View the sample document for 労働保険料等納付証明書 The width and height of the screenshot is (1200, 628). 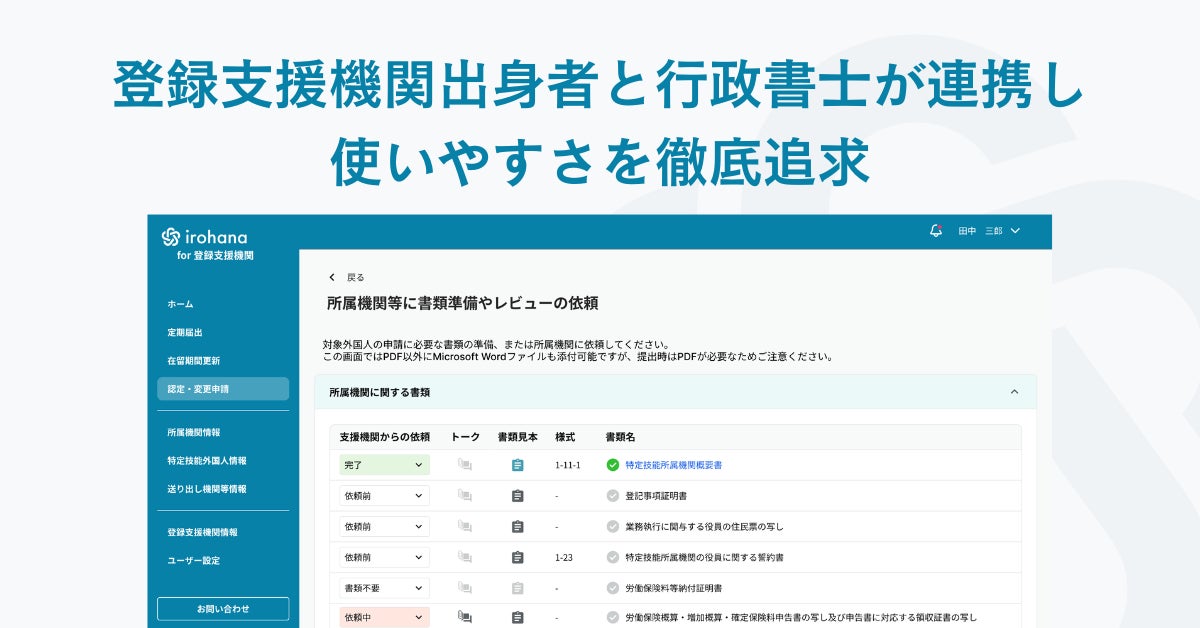(517, 588)
